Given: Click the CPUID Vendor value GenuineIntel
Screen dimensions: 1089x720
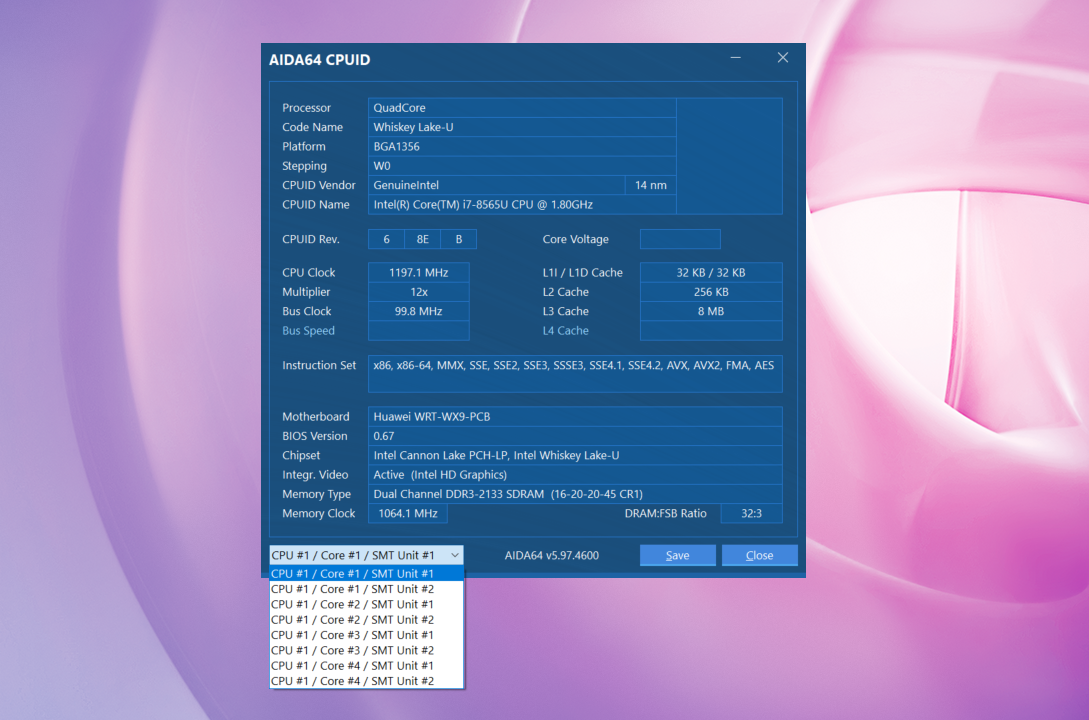Looking at the screenshot, I should click(x=497, y=185).
